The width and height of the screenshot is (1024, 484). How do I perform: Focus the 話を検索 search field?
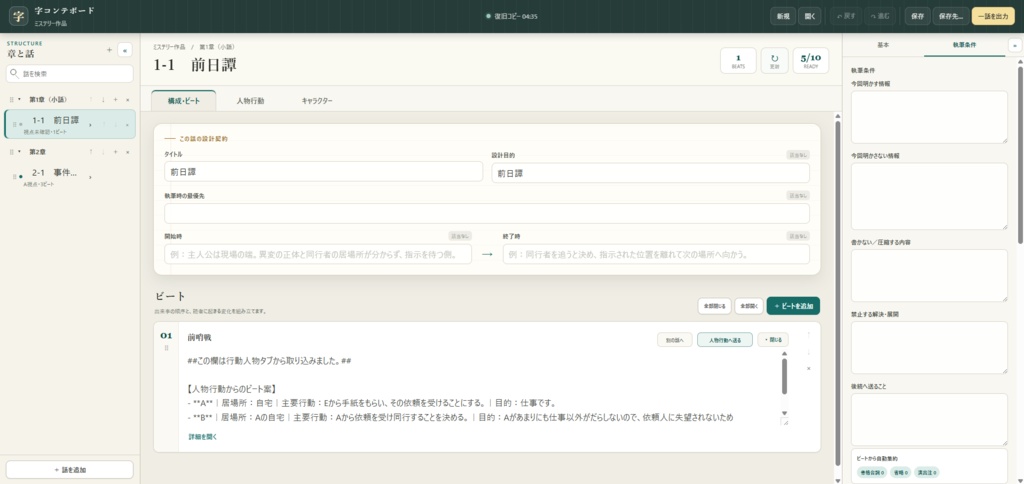click(70, 74)
